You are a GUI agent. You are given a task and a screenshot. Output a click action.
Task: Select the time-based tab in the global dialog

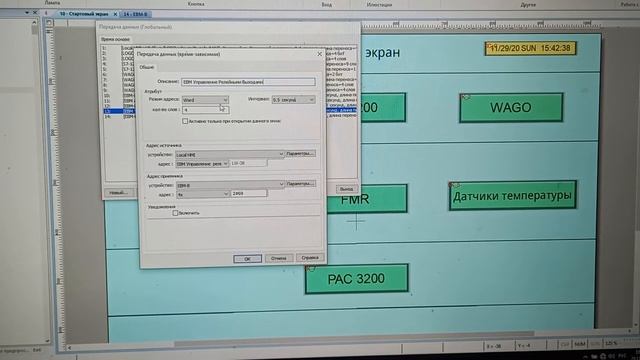click(116, 40)
